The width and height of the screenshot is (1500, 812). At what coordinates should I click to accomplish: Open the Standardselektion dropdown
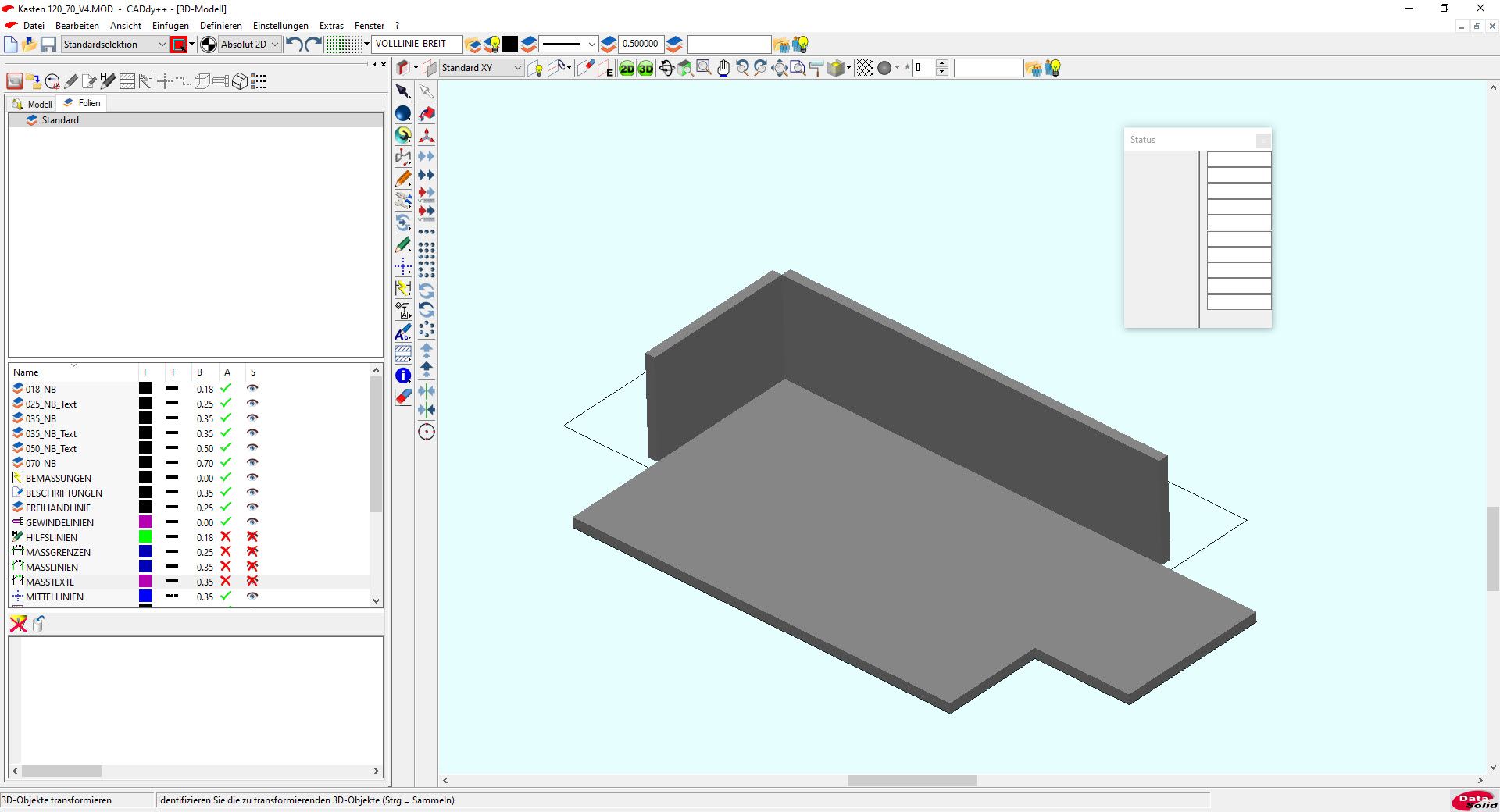[162, 45]
